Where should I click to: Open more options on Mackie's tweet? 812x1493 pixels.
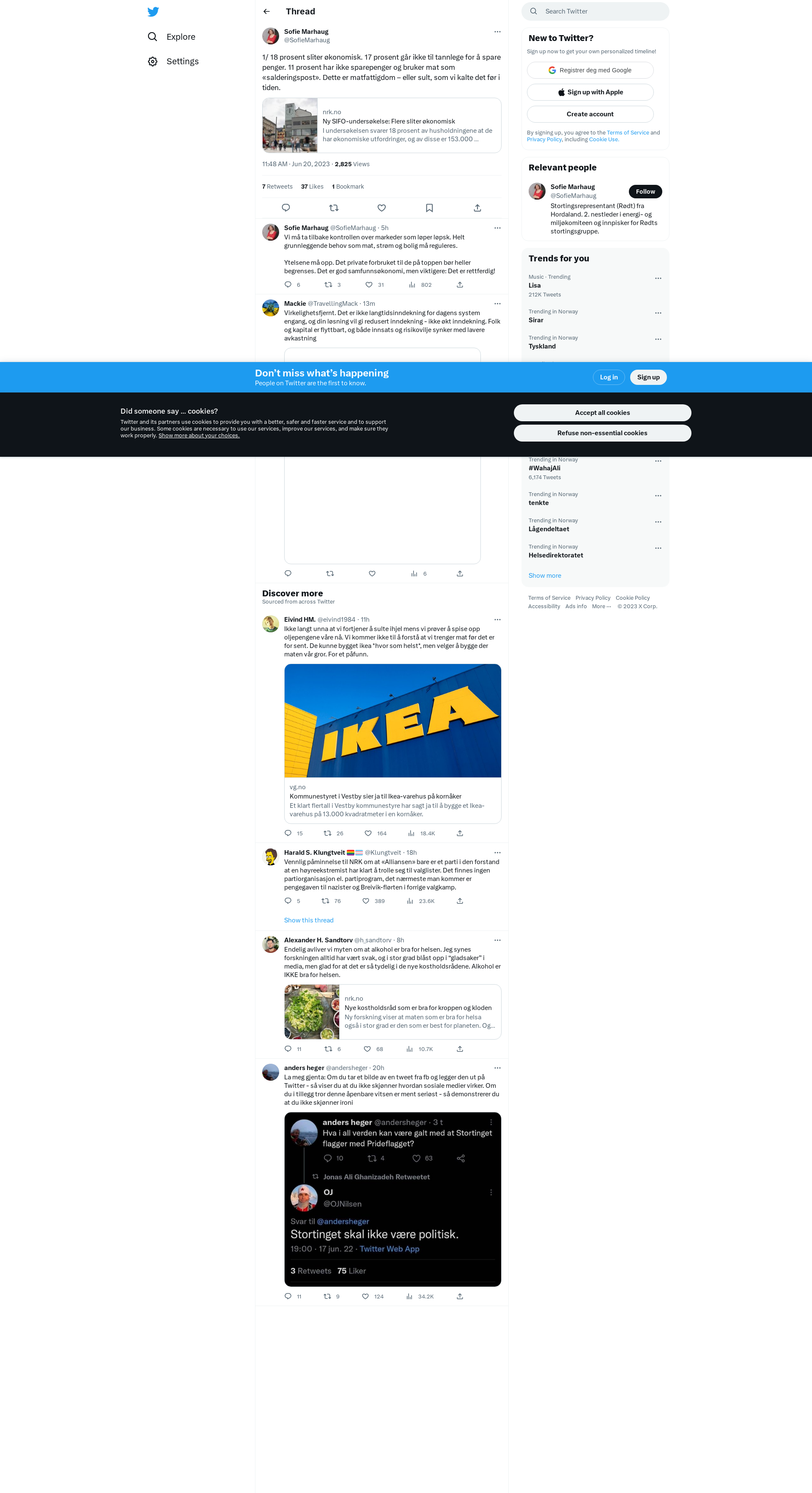[497, 304]
